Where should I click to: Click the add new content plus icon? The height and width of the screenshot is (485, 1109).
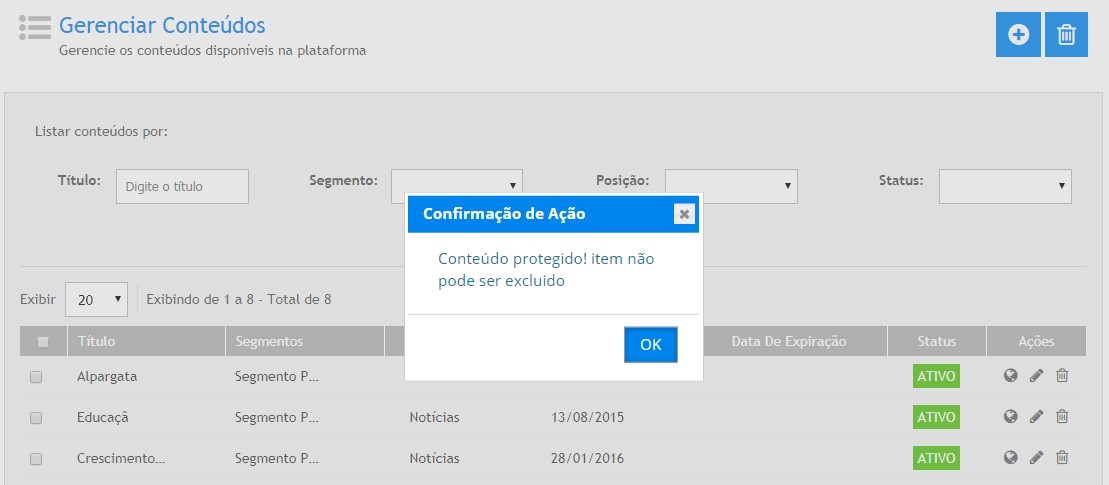pyautogui.click(x=1018, y=35)
